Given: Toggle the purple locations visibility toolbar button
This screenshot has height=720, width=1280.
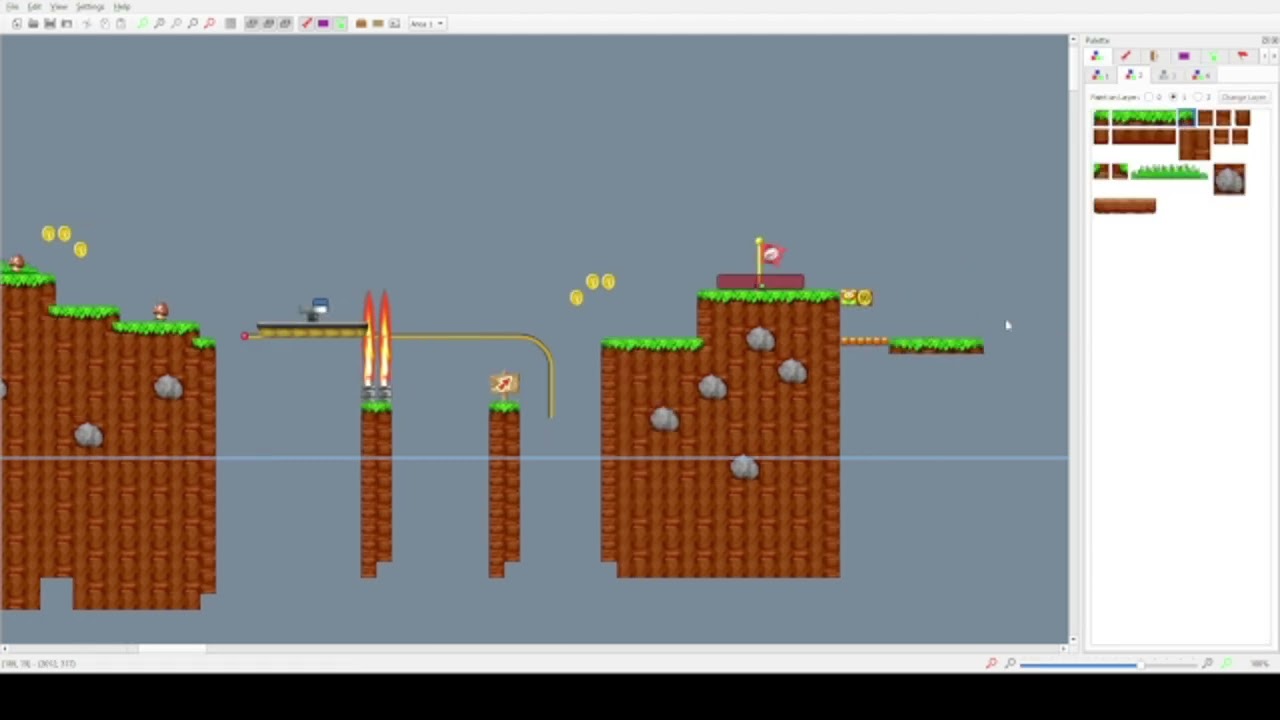Looking at the screenshot, I should click(323, 23).
